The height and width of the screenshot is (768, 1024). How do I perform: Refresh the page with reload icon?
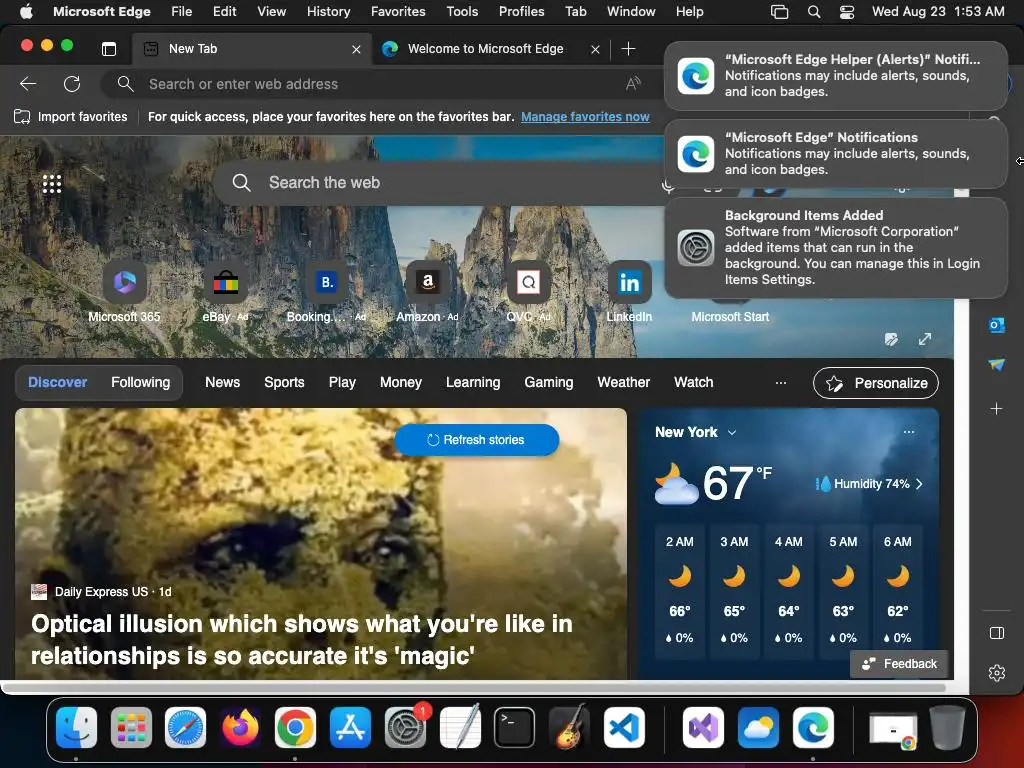click(72, 84)
